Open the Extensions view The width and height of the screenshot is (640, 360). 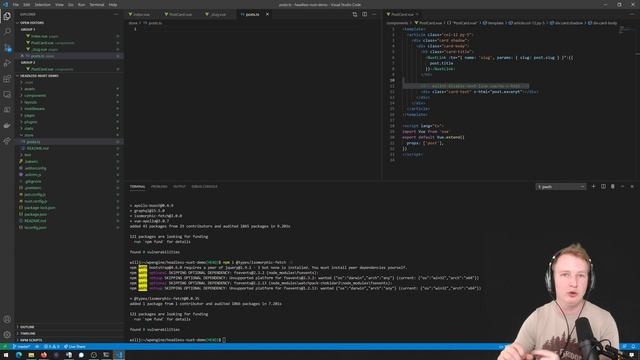click(x=7, y=79)
